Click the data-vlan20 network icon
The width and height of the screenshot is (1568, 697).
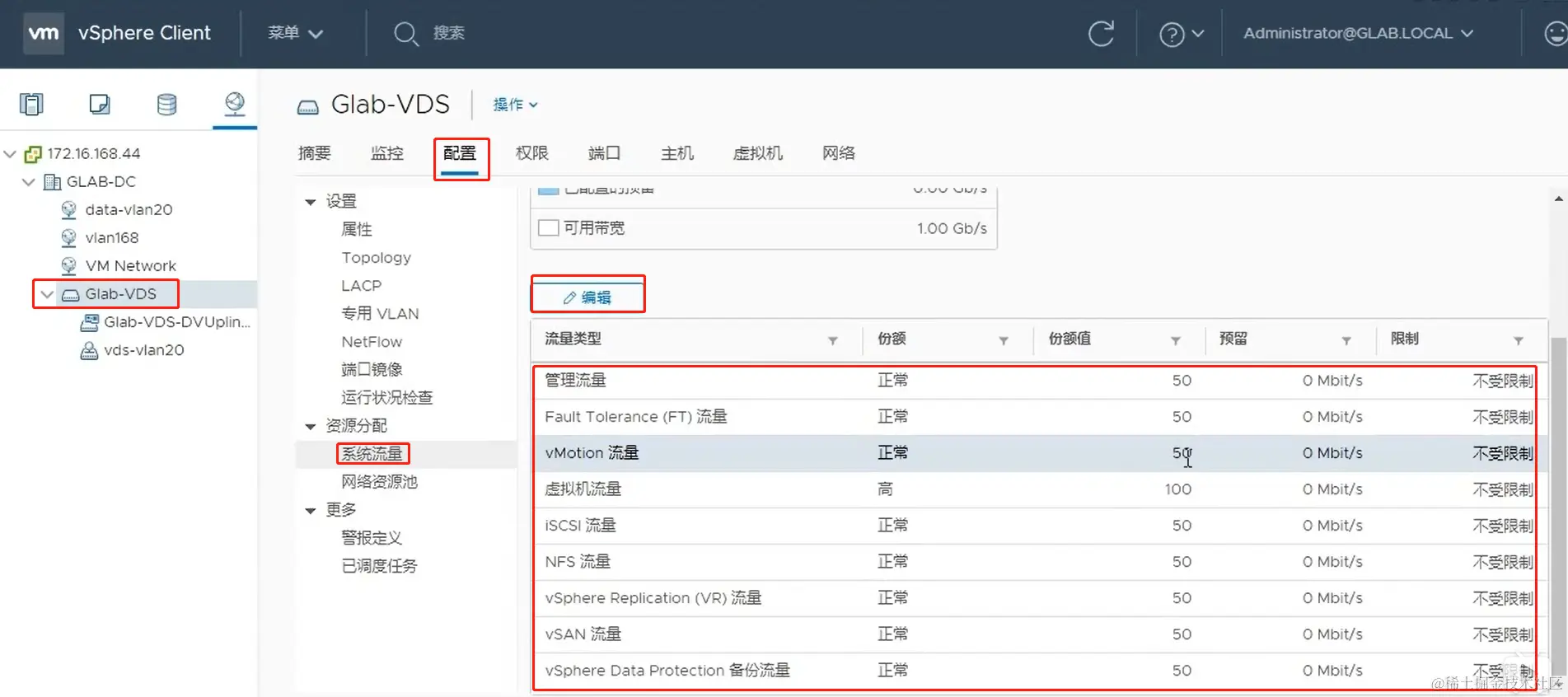(x=69, y=210)
